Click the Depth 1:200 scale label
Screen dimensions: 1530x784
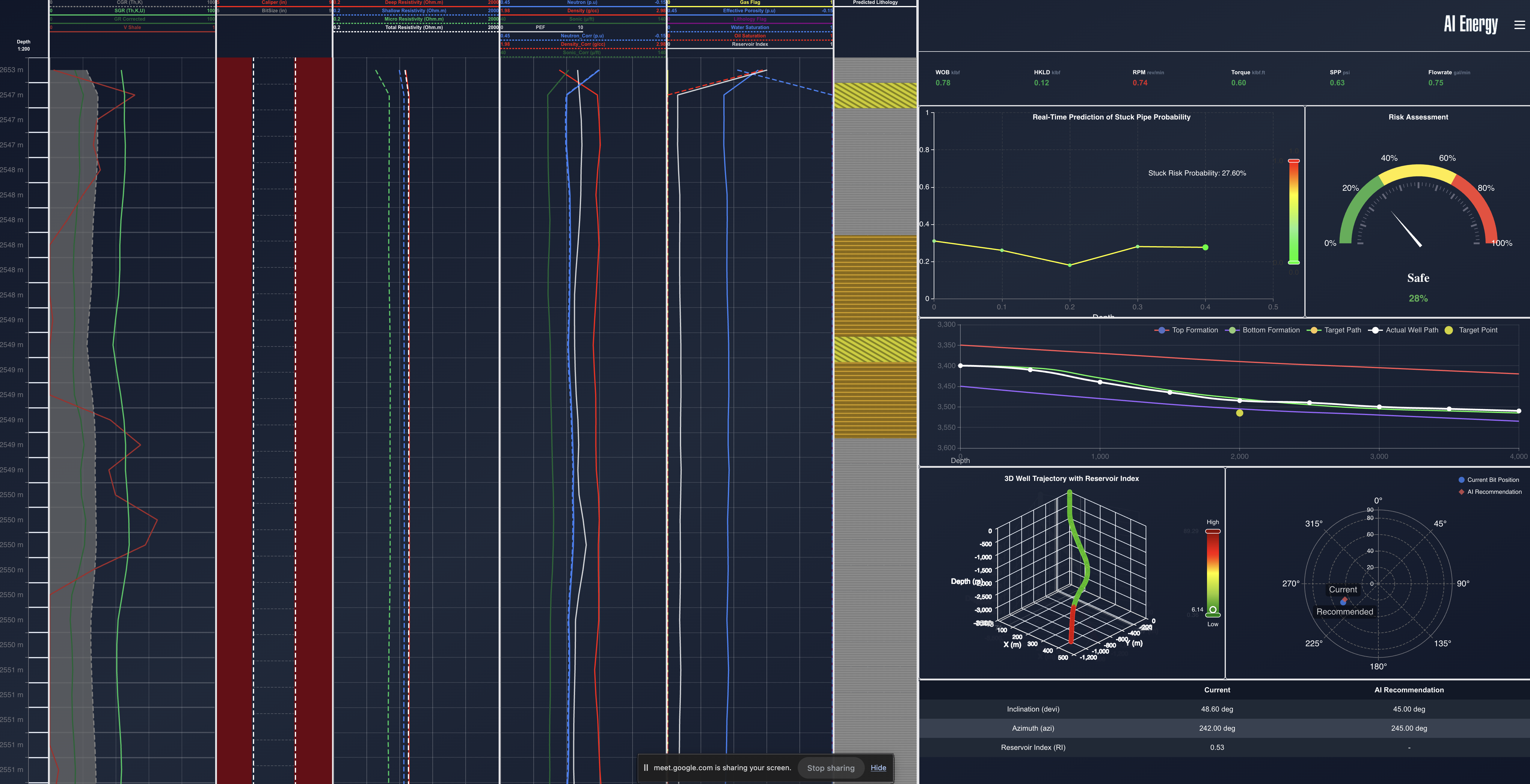23,45
